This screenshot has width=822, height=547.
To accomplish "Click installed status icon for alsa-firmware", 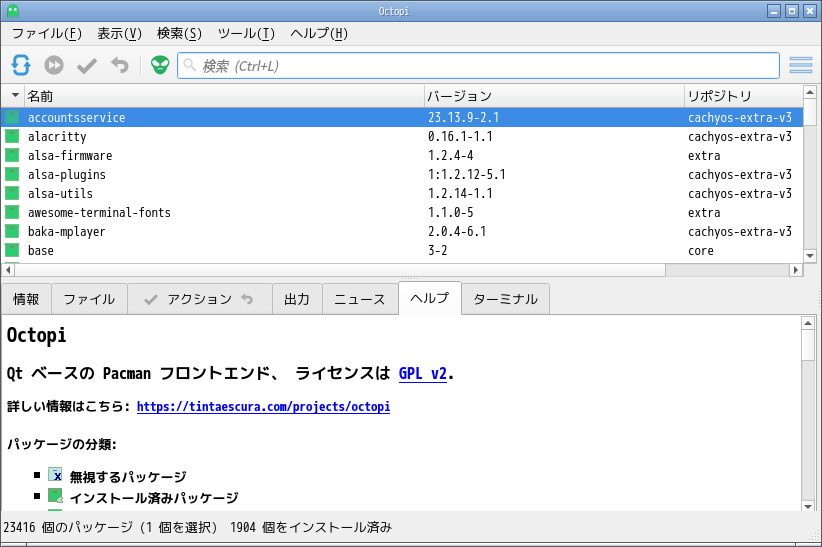I will pos(12,155).
